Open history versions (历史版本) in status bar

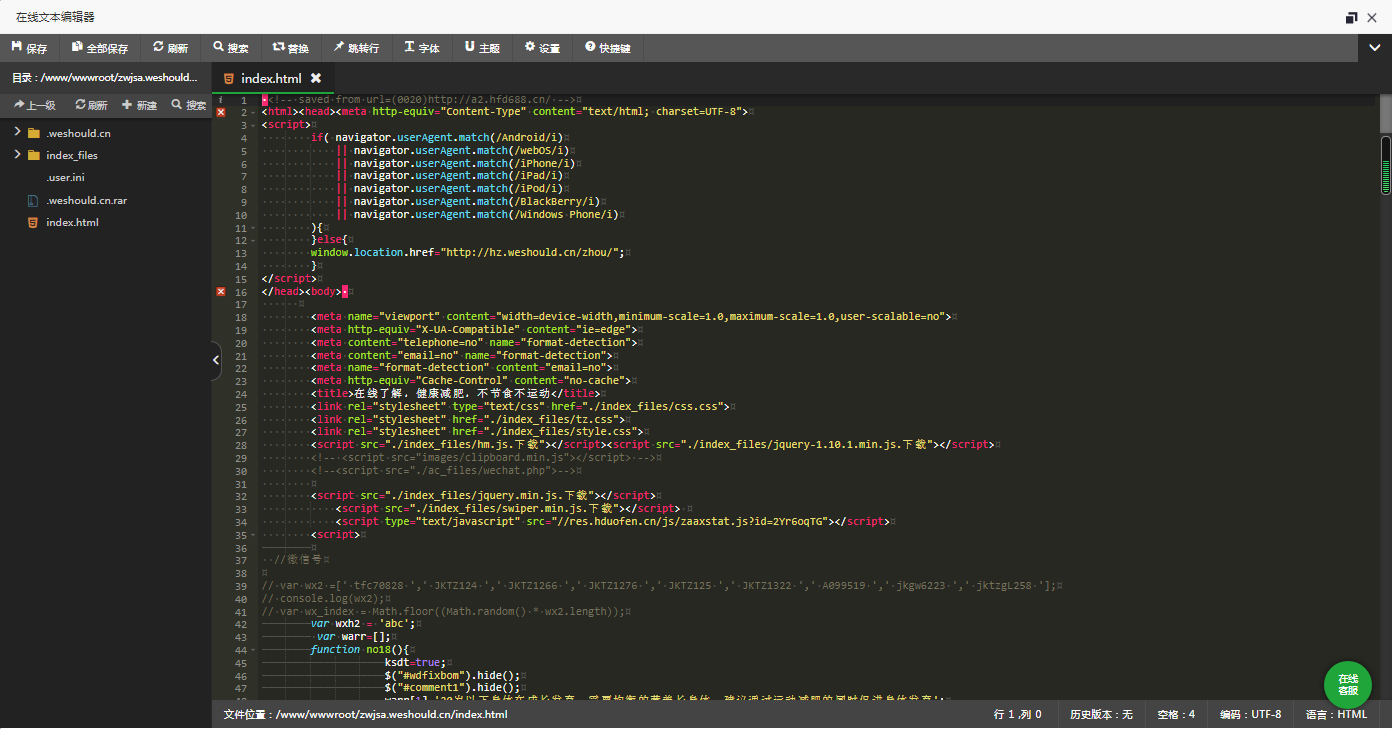pos(1101,715)
